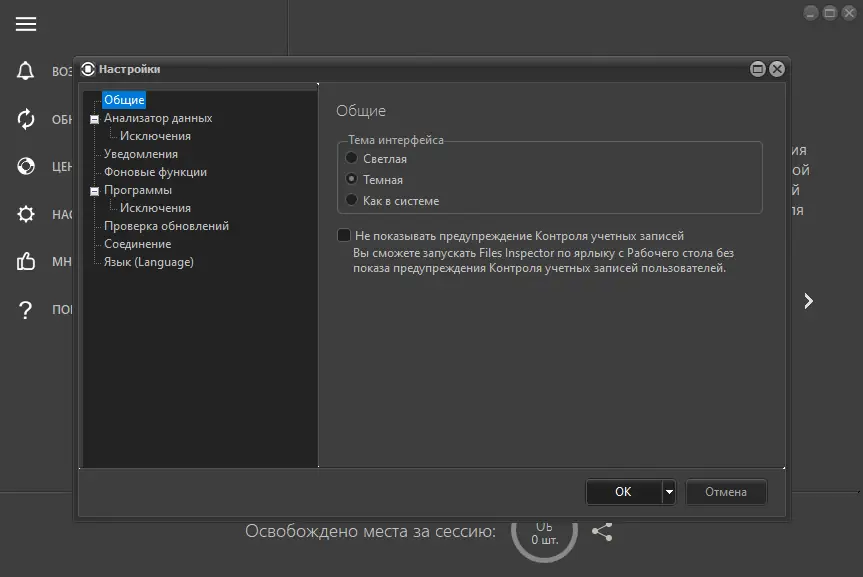Select the Светлая theme radio button
The width and height of the screenshot is (863, 577).
[x=351, y=159]
